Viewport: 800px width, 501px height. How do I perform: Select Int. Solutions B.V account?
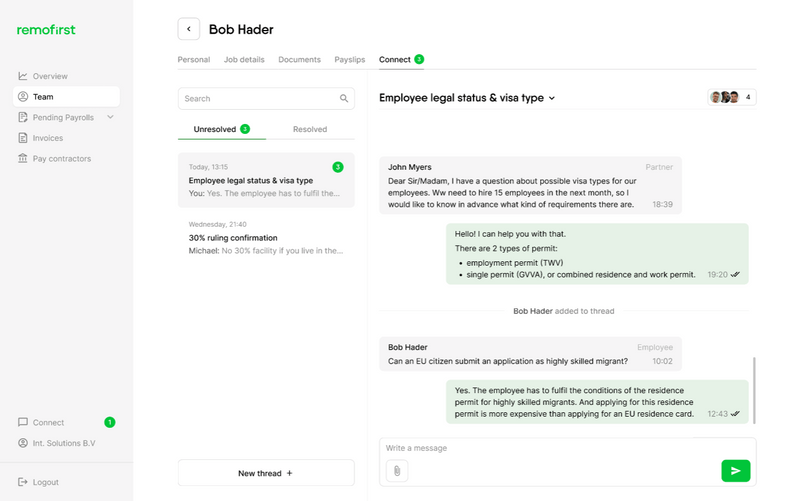(x=64, y=443)
